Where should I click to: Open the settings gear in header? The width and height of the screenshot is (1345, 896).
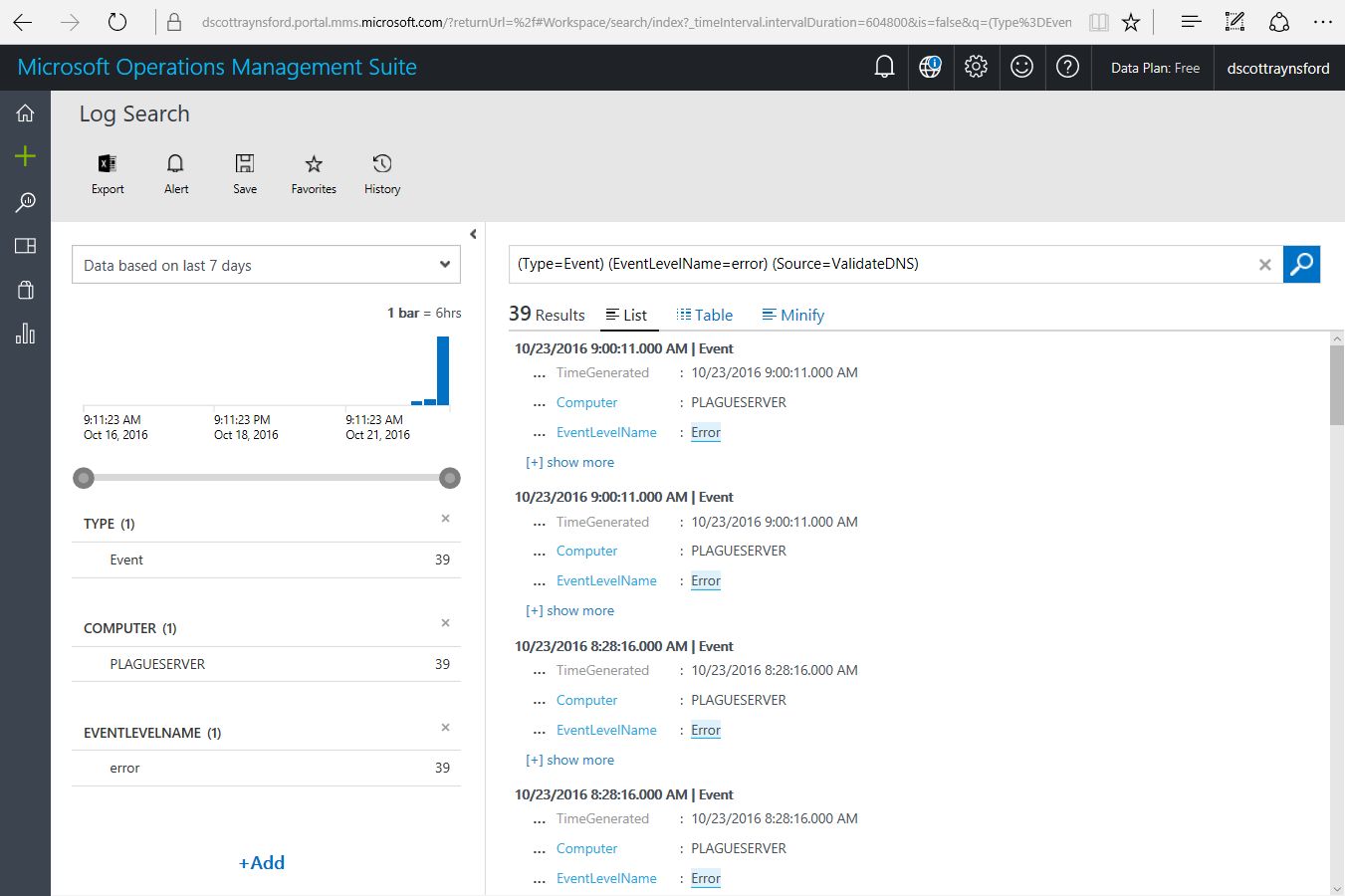[x=976, y=67]
